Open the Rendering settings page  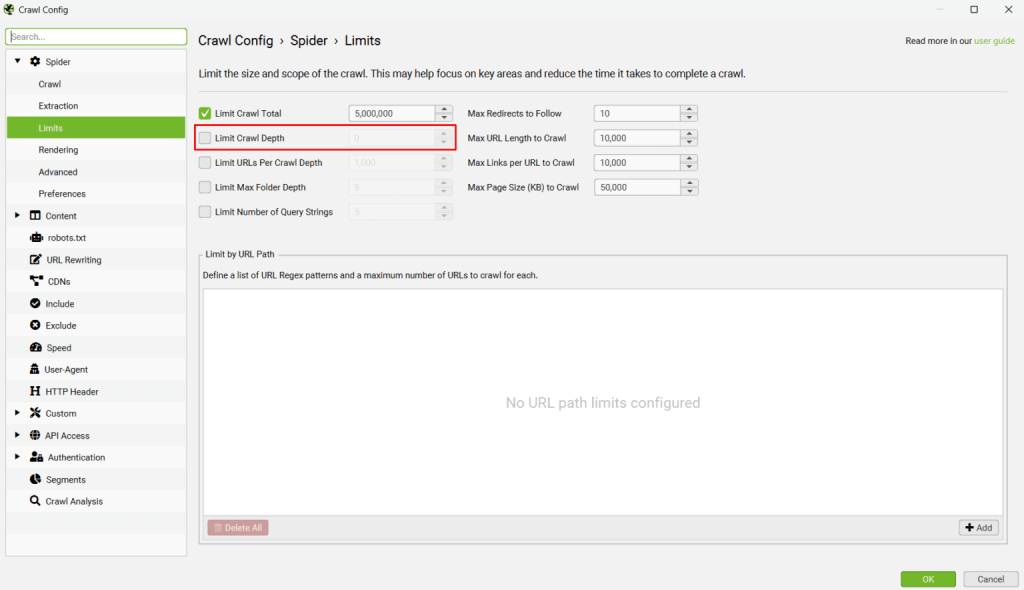point(96,150)
